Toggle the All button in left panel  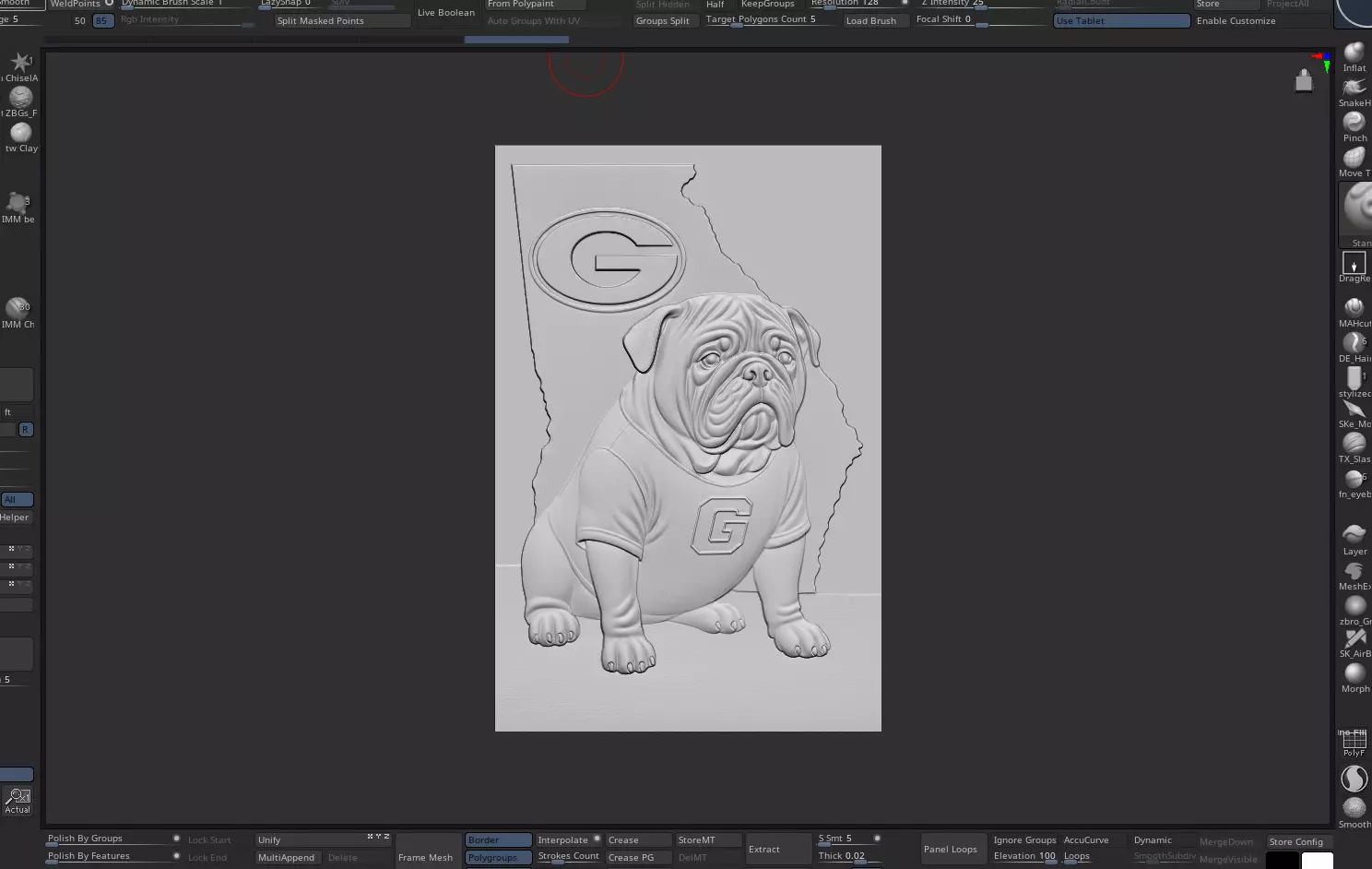click(18, 500)
